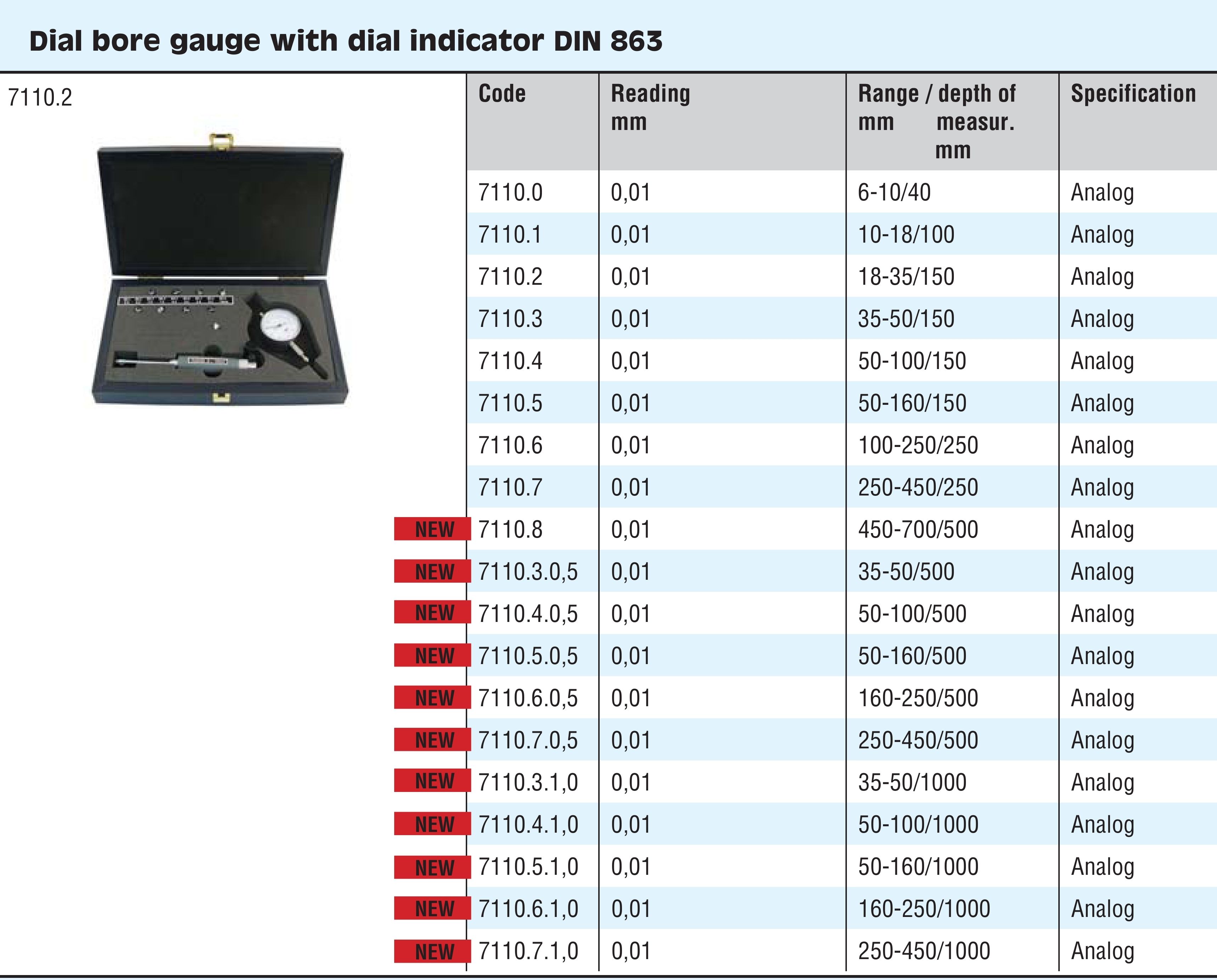Click the Range / depth of measur. header
Viewport: 1217px width, 980px height.
tap(937, 121)
